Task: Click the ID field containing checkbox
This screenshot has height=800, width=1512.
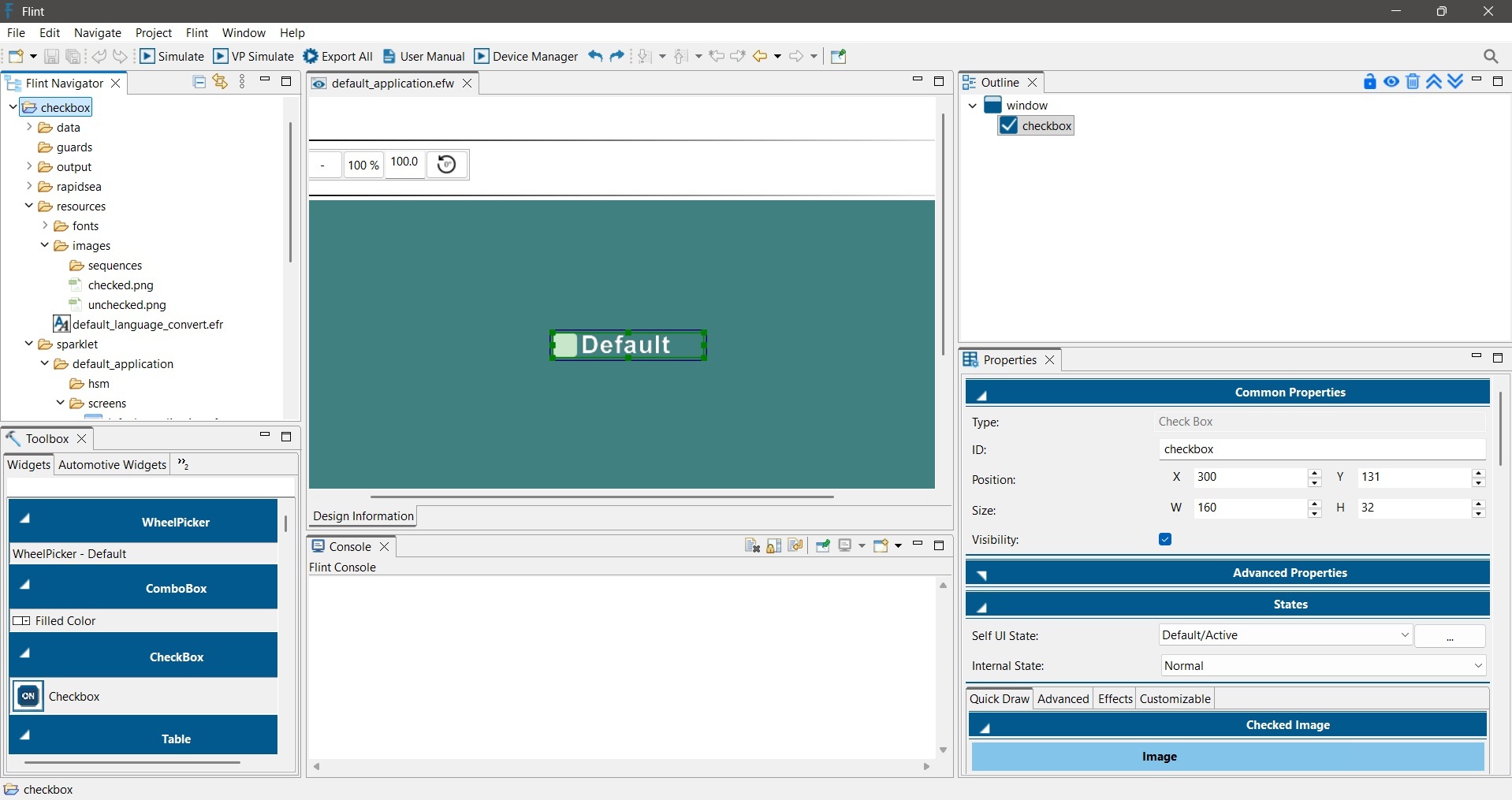Action: [x=1322, y=449]
